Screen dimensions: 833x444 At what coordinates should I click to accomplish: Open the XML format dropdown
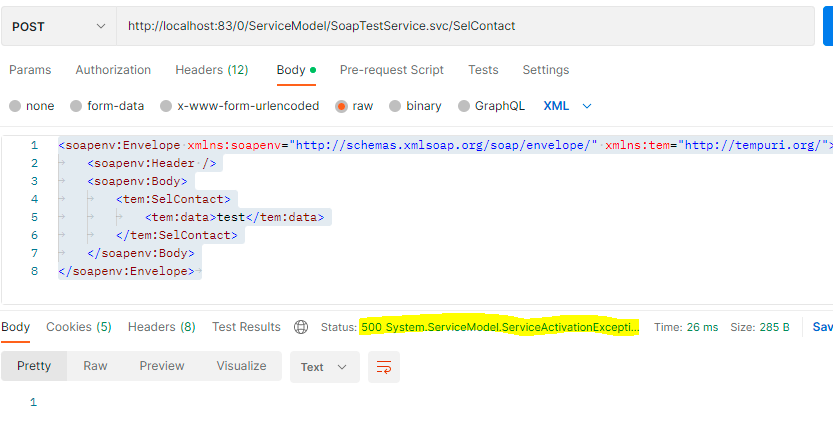pos(567,106)
